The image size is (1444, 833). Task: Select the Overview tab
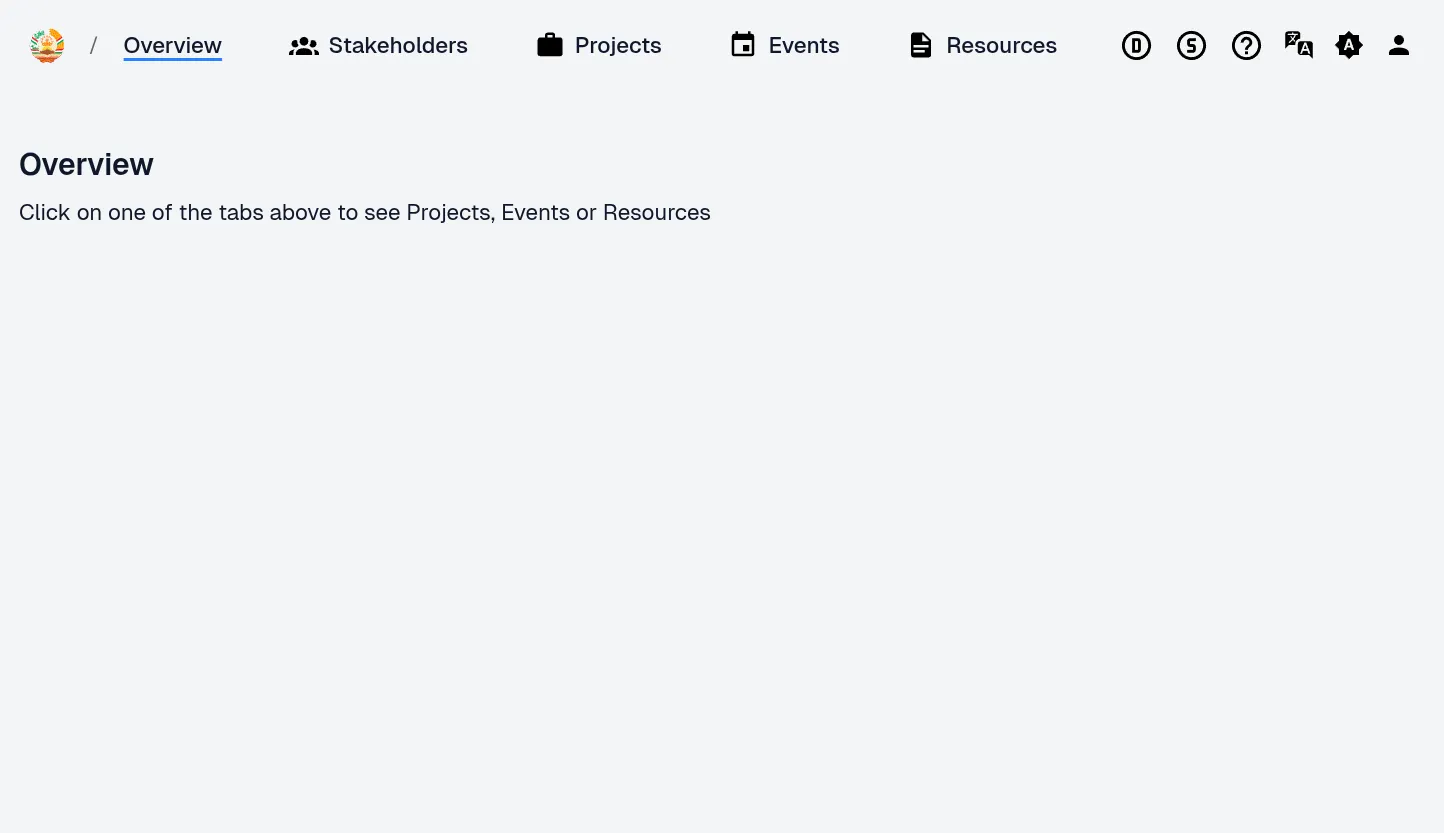click(172, 46)
